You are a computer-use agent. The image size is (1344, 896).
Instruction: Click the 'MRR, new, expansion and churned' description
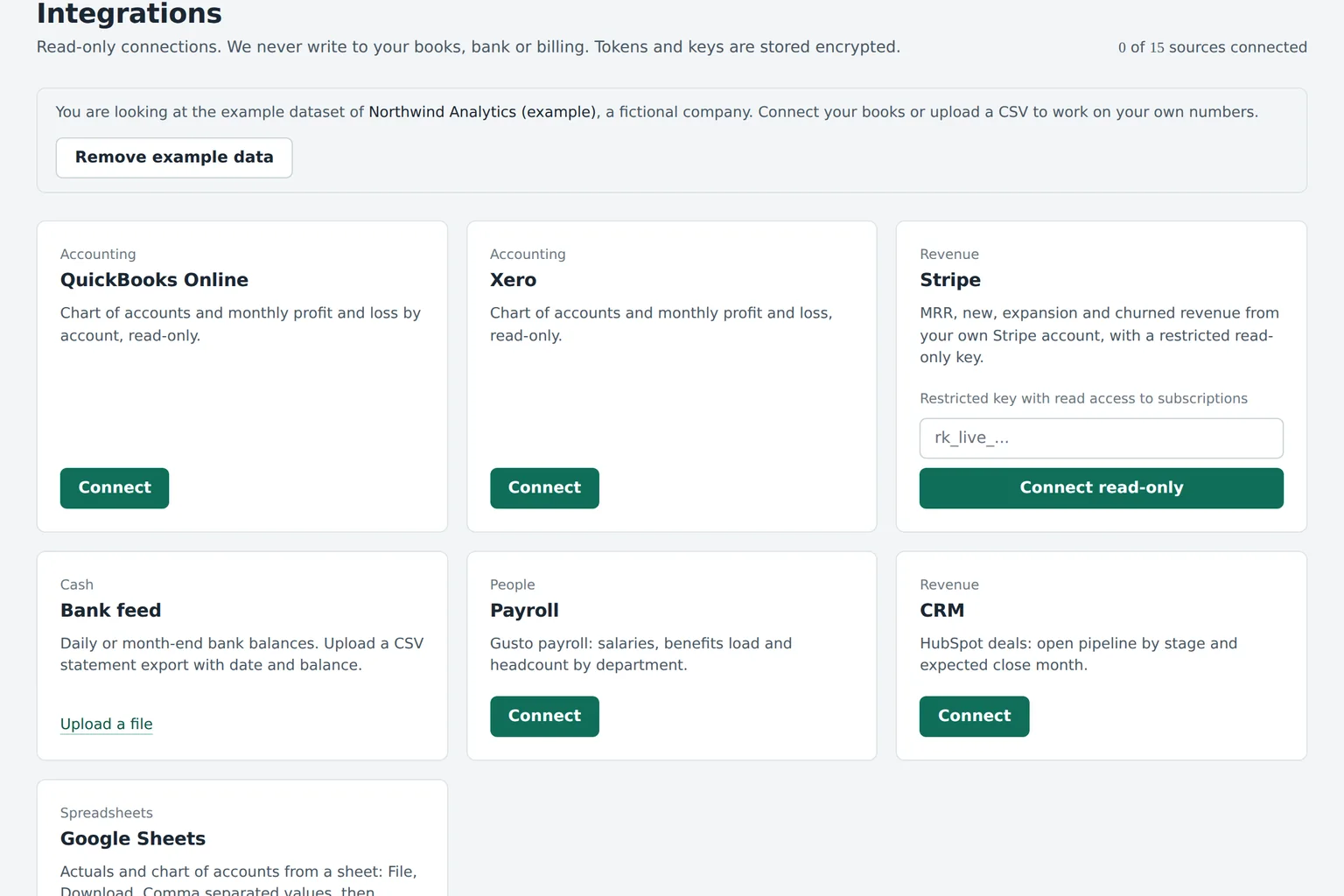coord(1099,335)
